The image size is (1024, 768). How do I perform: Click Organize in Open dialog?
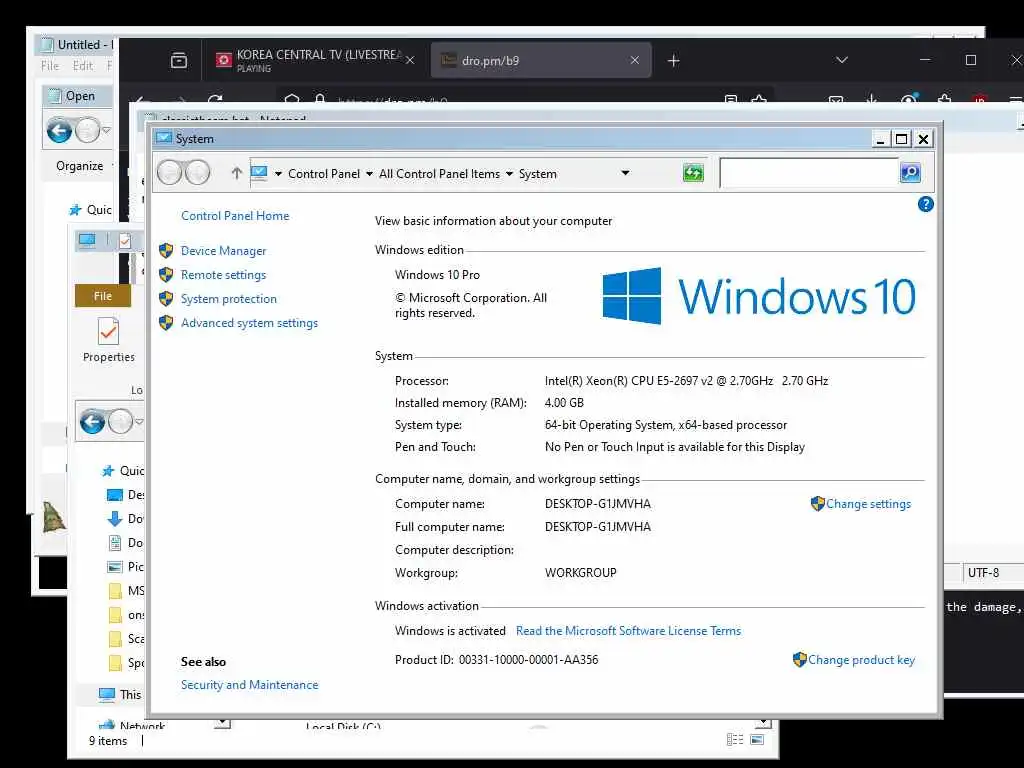coord(80,166)
